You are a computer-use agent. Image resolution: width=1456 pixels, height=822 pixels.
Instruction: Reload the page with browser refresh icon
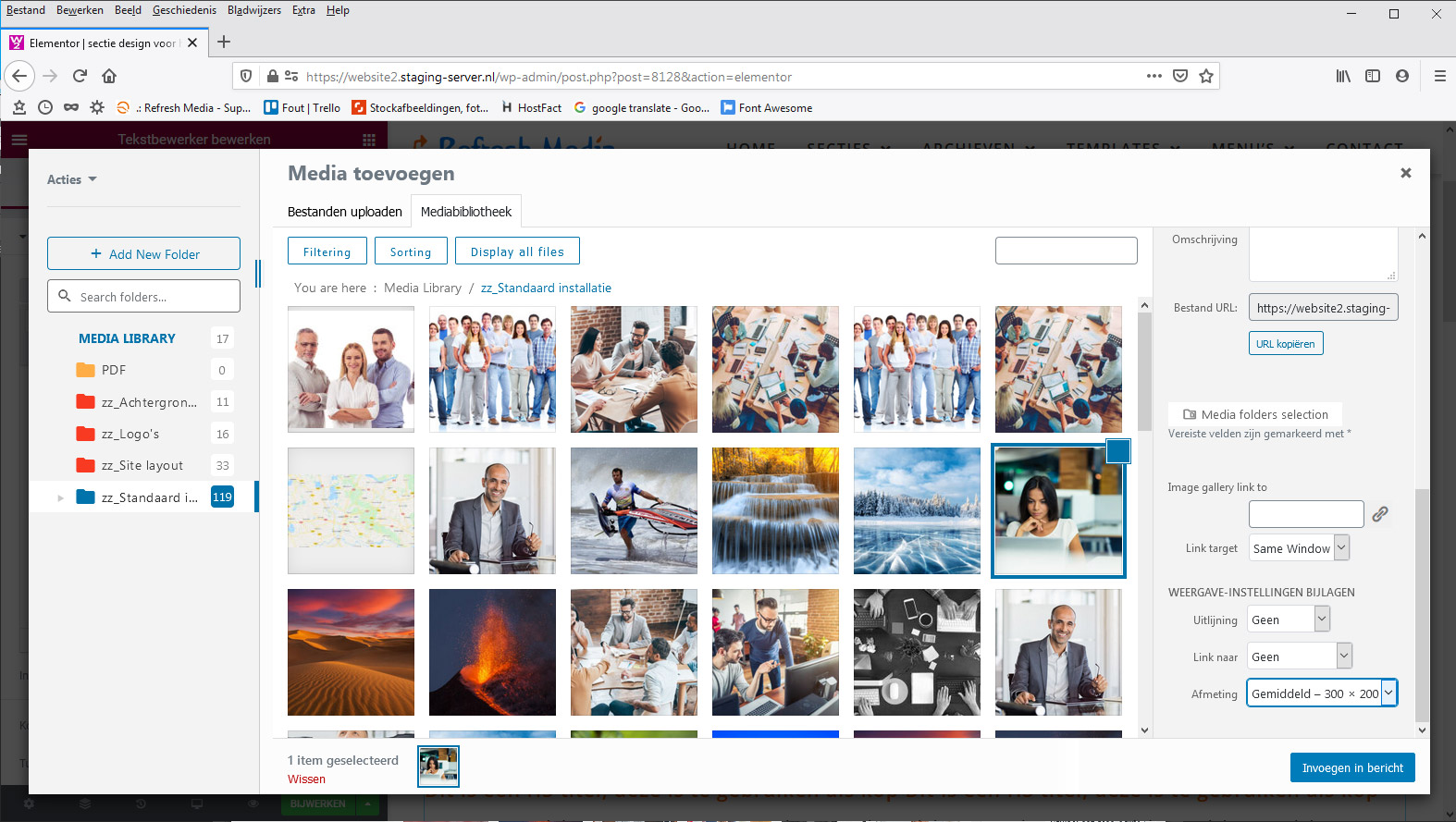click(80, 76)
